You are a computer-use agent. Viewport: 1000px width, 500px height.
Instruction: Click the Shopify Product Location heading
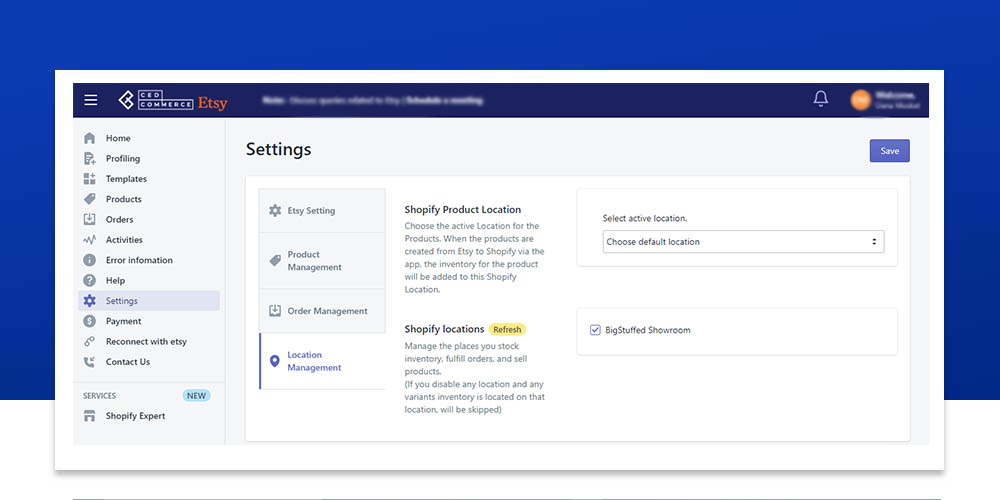[x=462, y=209]
